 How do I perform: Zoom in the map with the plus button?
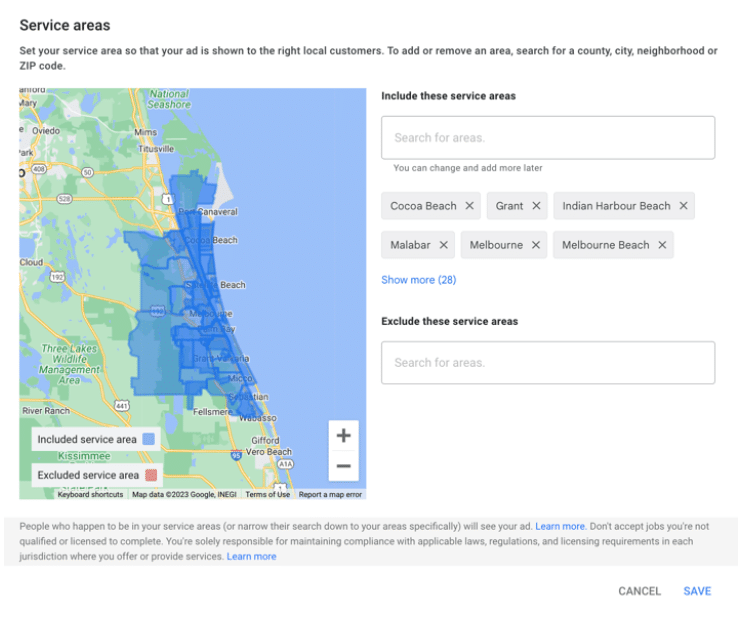click(343, 436)
